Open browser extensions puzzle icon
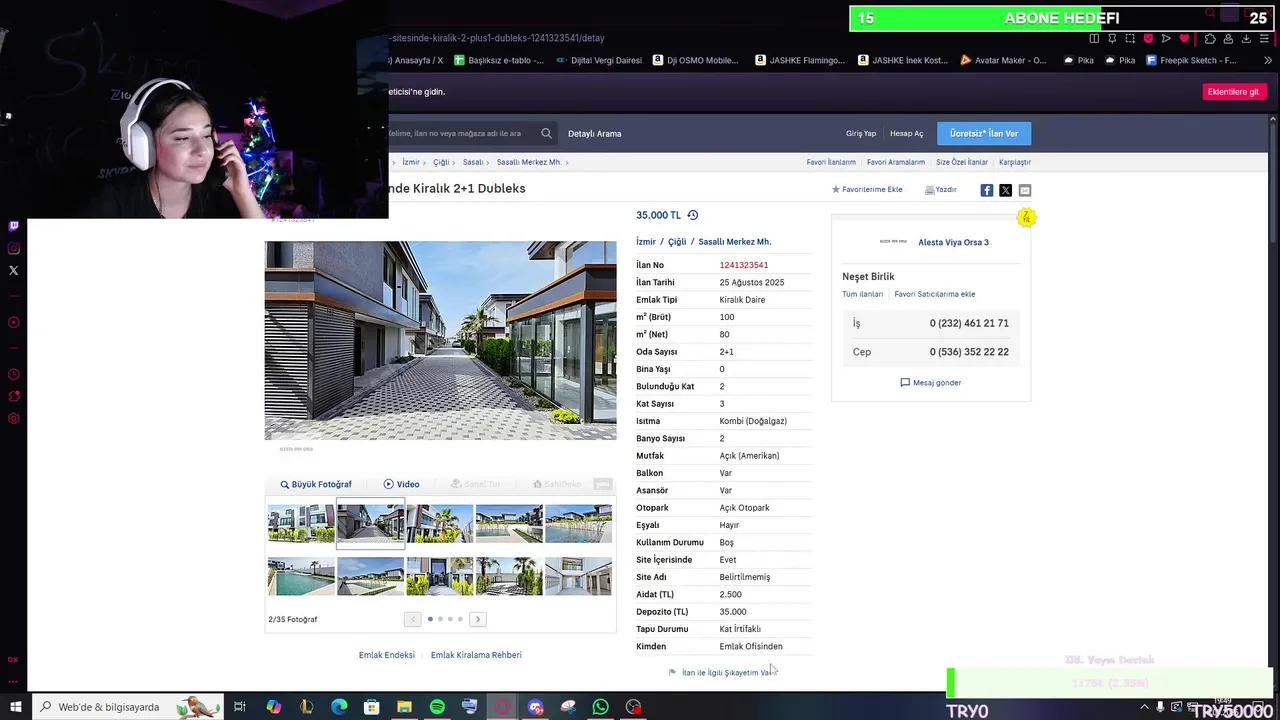 click(x=1210, y=38)
